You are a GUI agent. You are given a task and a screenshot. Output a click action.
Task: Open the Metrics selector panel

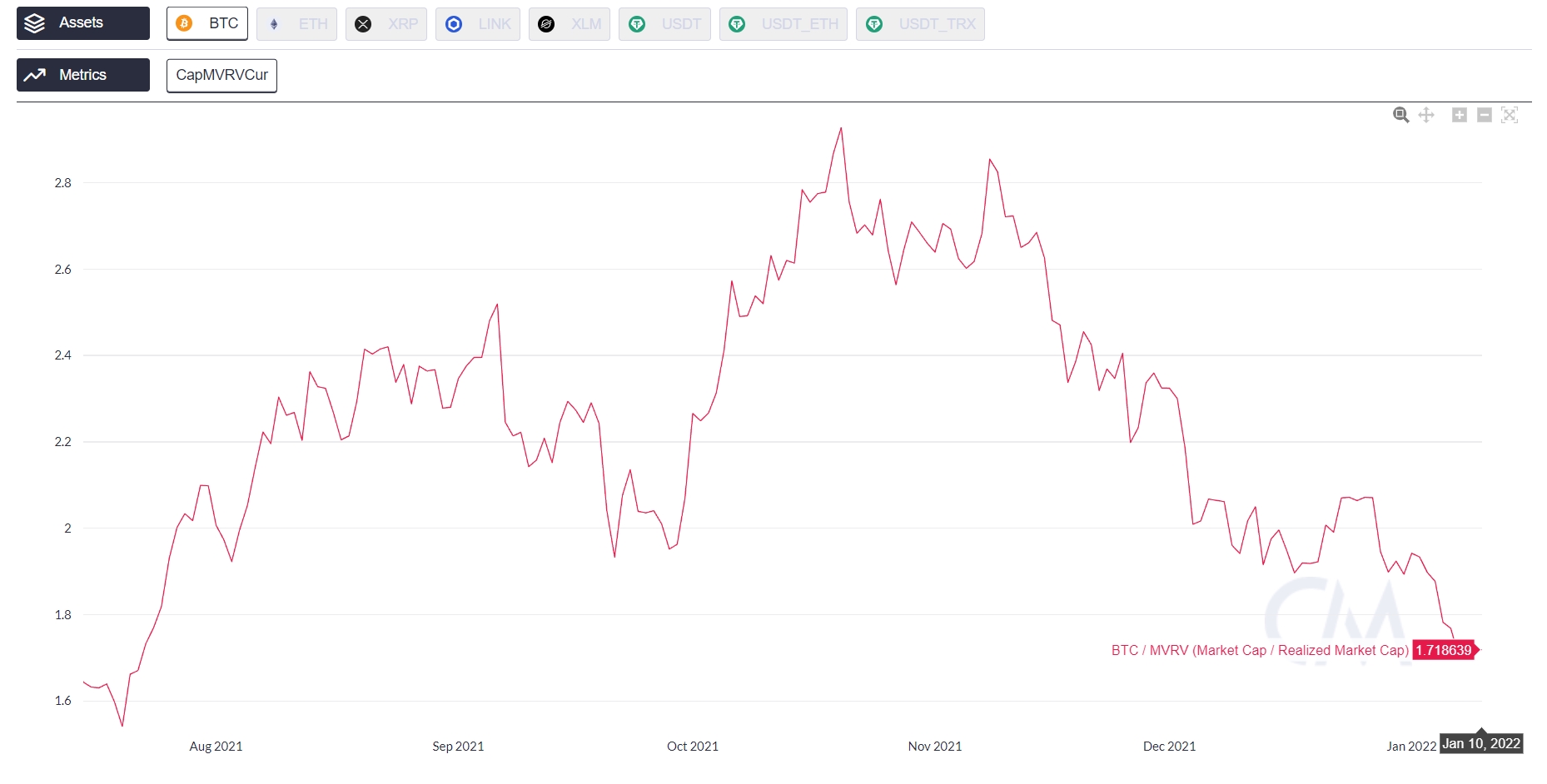[x=82, y=75]
